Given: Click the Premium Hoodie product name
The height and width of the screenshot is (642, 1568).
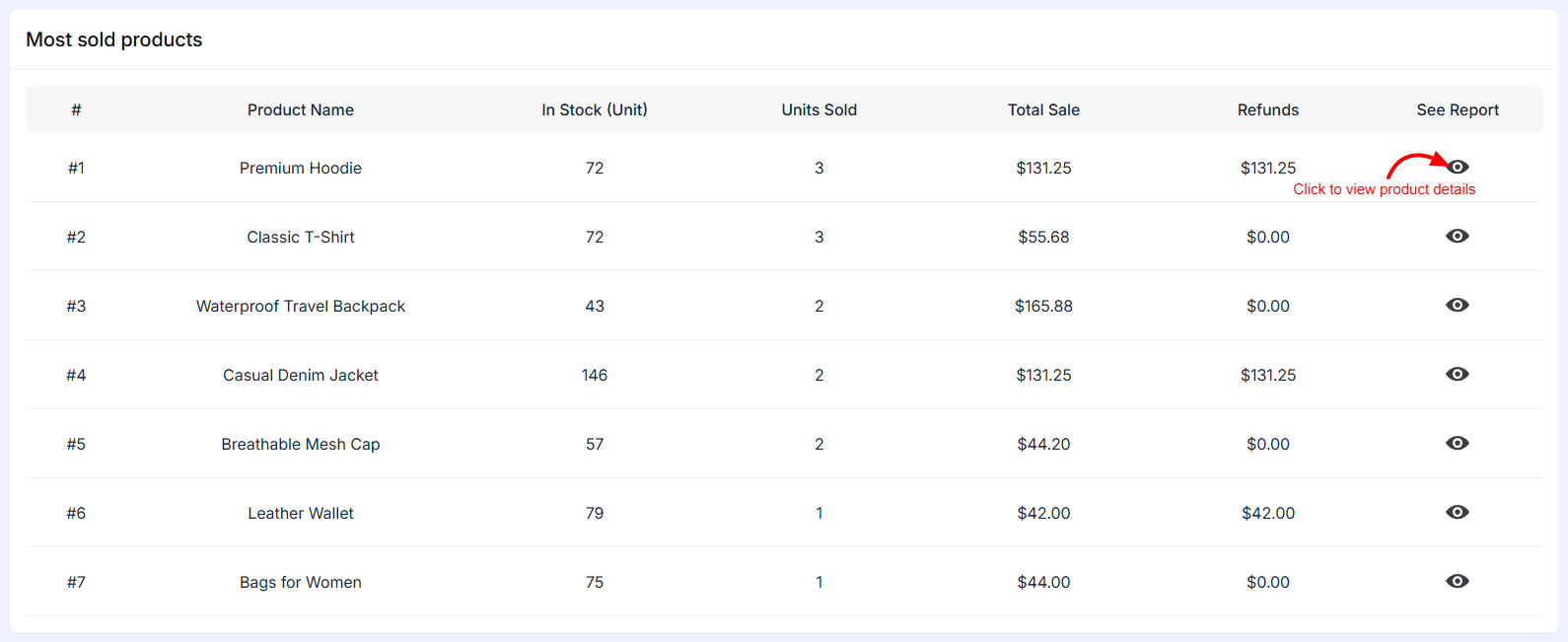Looking at the screenshot, I should point(300,168).
